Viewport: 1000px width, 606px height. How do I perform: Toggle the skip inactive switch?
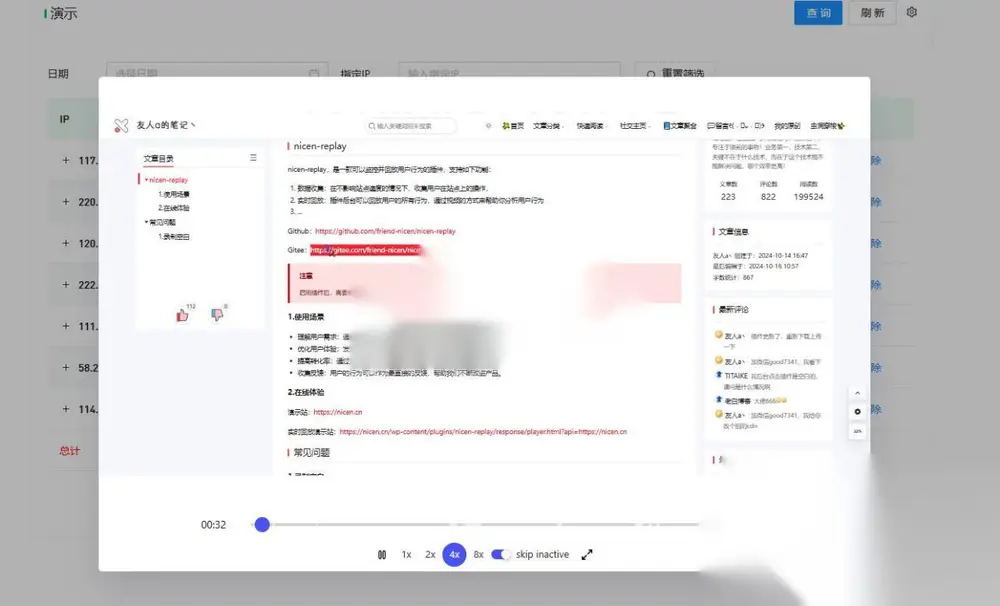(x=501, y=554)
